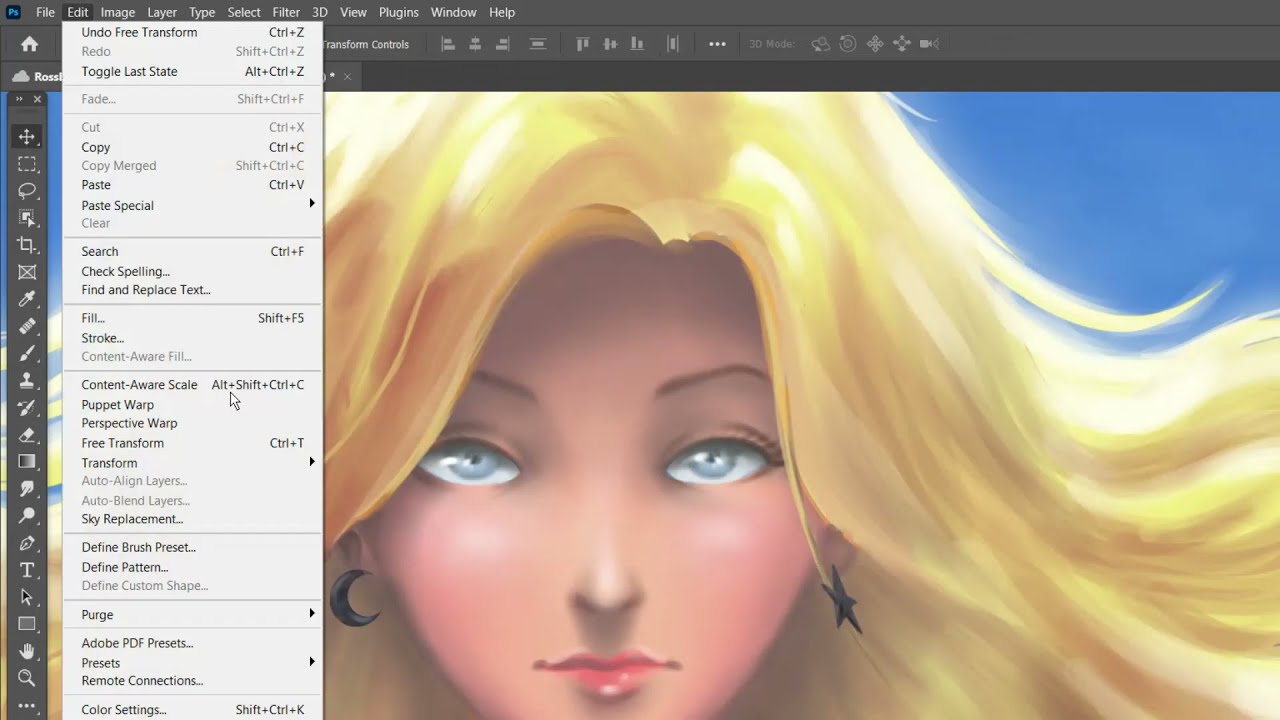This screenshot has height=720, width=1280.
Task: Choose Stroke menu entry
Action: (x=193, y=338)
